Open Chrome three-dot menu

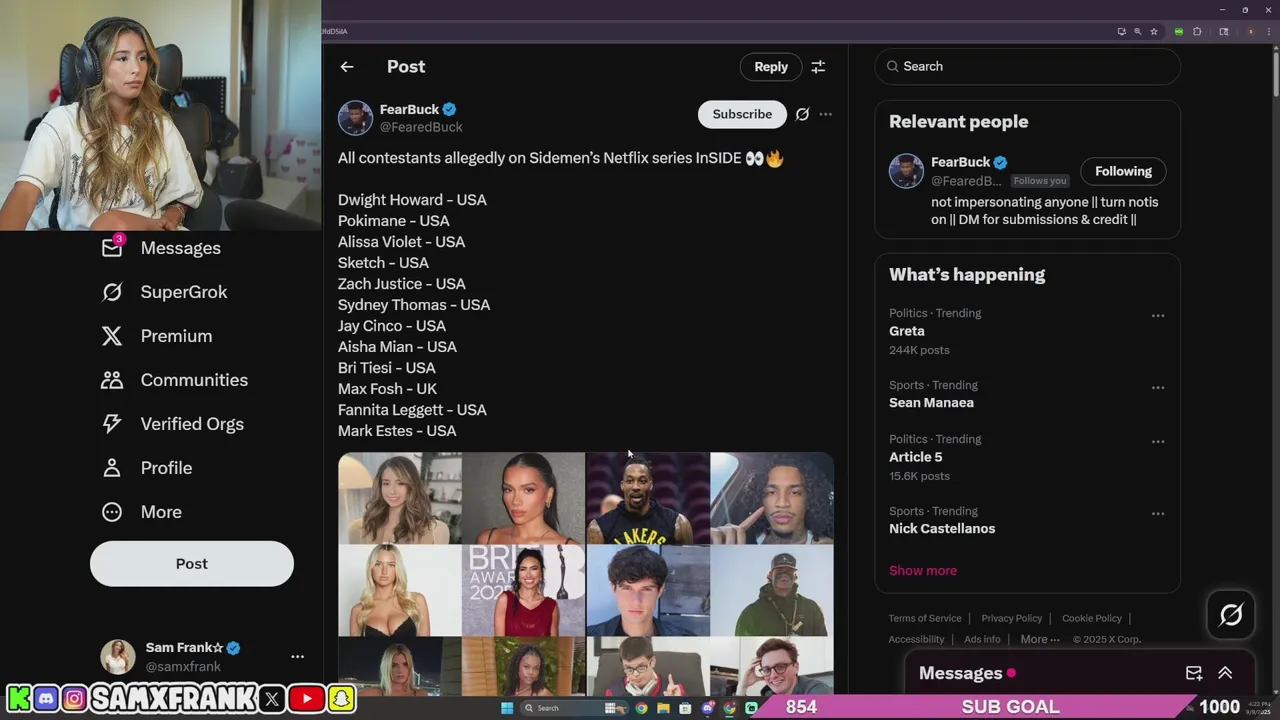[1269, 32]
